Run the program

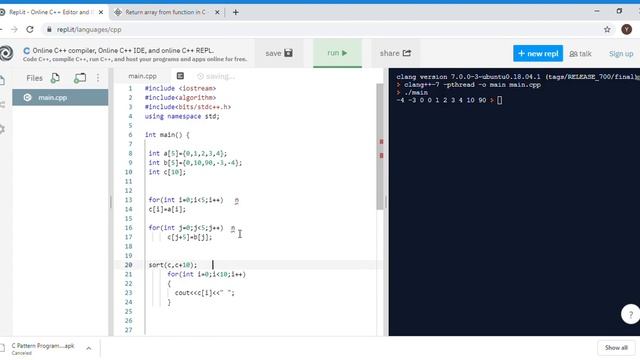337,53
